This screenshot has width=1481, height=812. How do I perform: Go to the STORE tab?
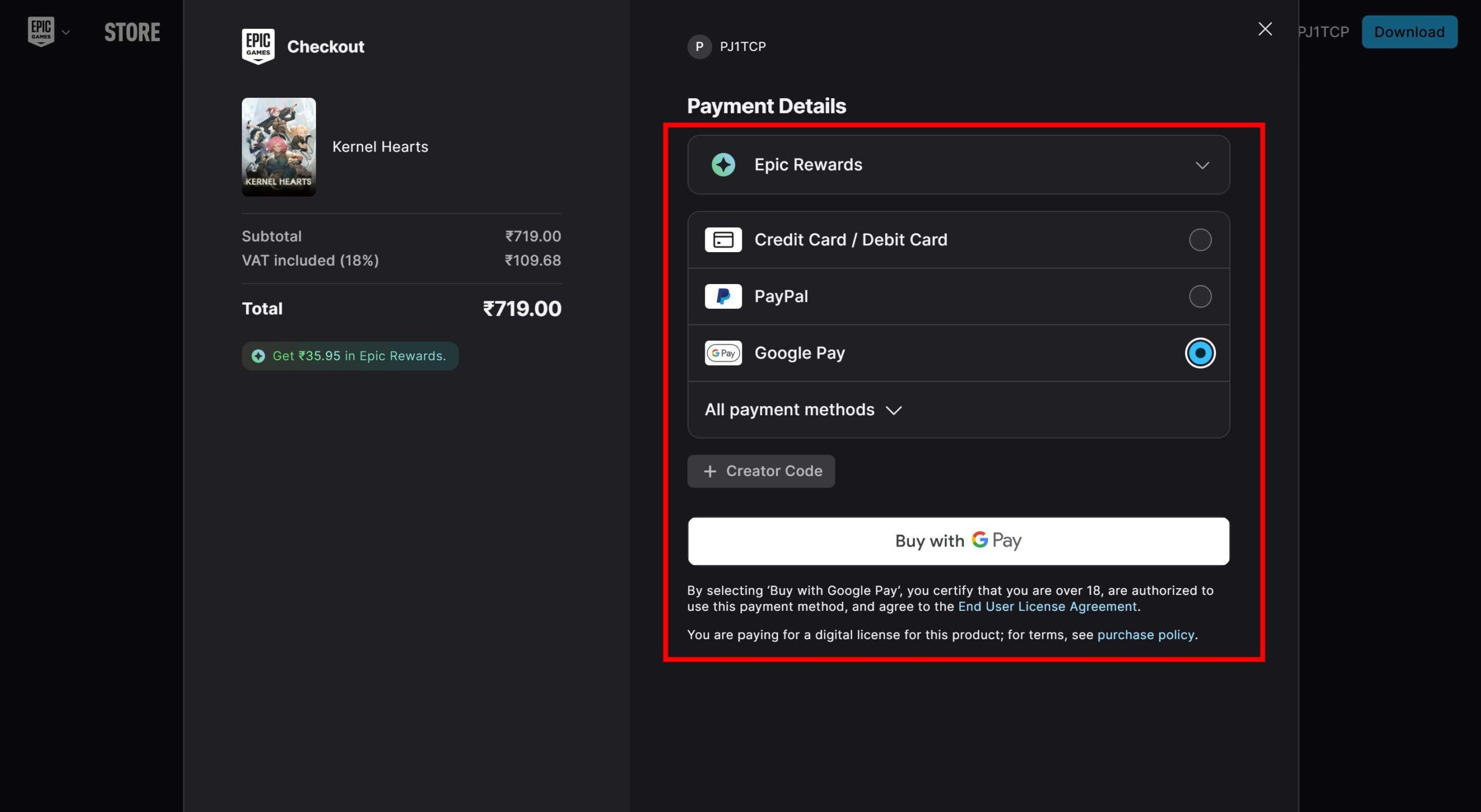(132, 32)
